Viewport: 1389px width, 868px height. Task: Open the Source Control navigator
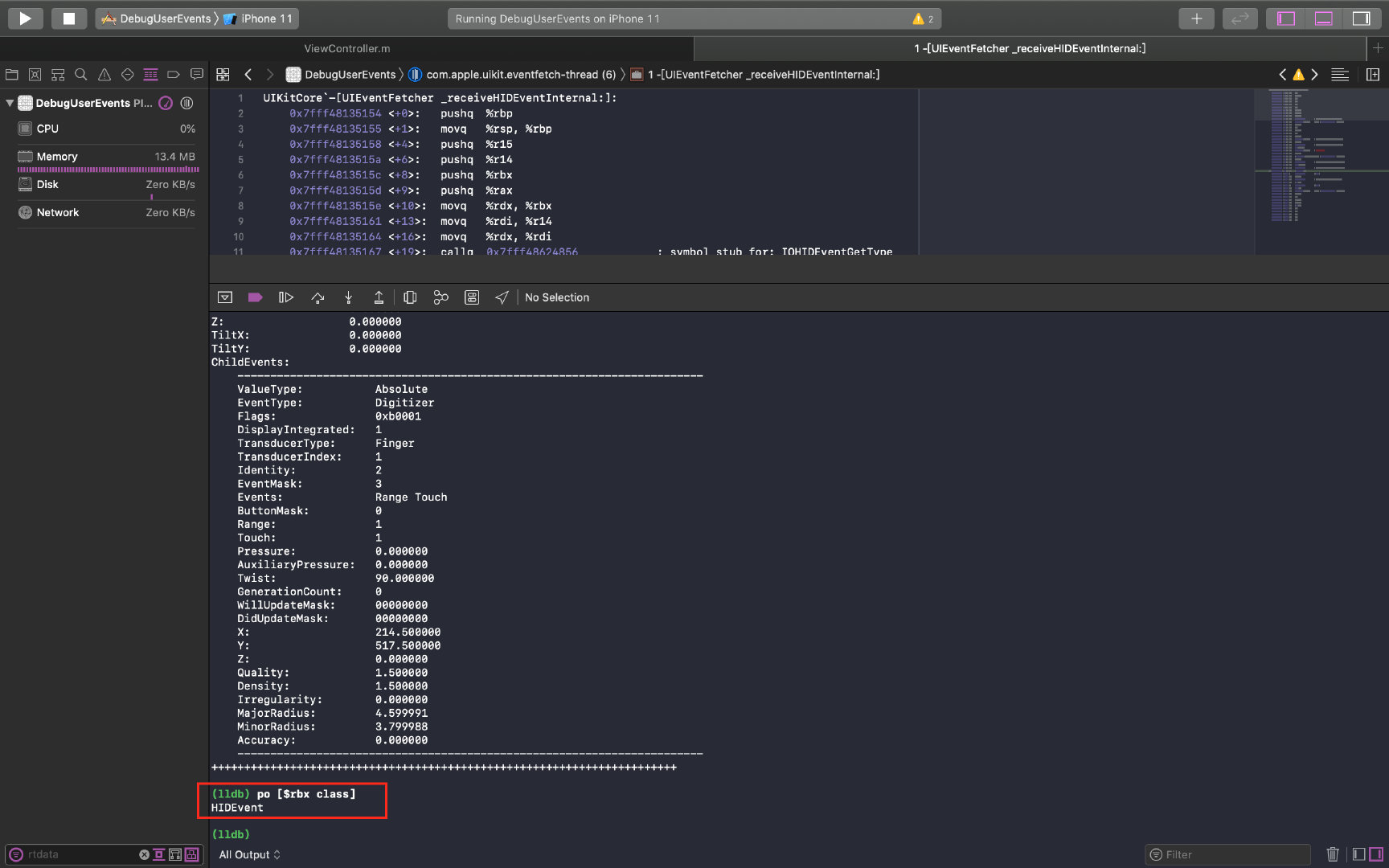click(x=35, y=75)
